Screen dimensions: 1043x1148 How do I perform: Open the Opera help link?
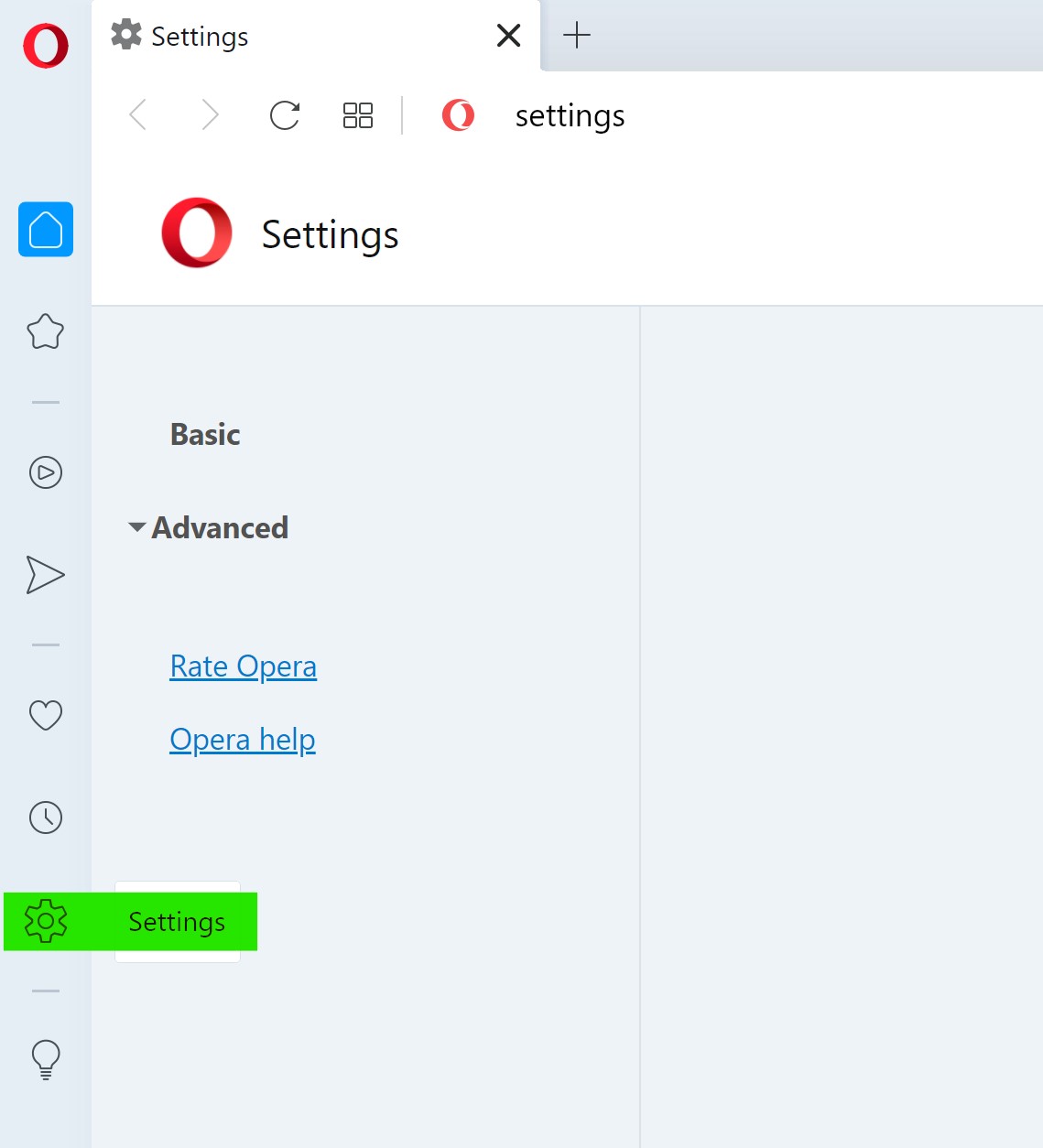coord(243,740)
